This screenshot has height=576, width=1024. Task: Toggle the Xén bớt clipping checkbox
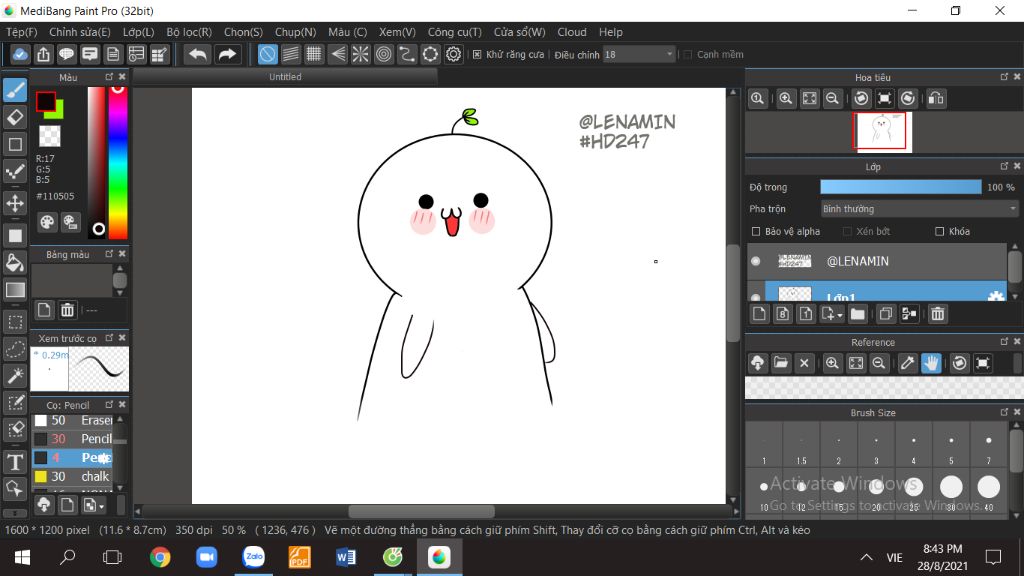[x=848, y=231]
